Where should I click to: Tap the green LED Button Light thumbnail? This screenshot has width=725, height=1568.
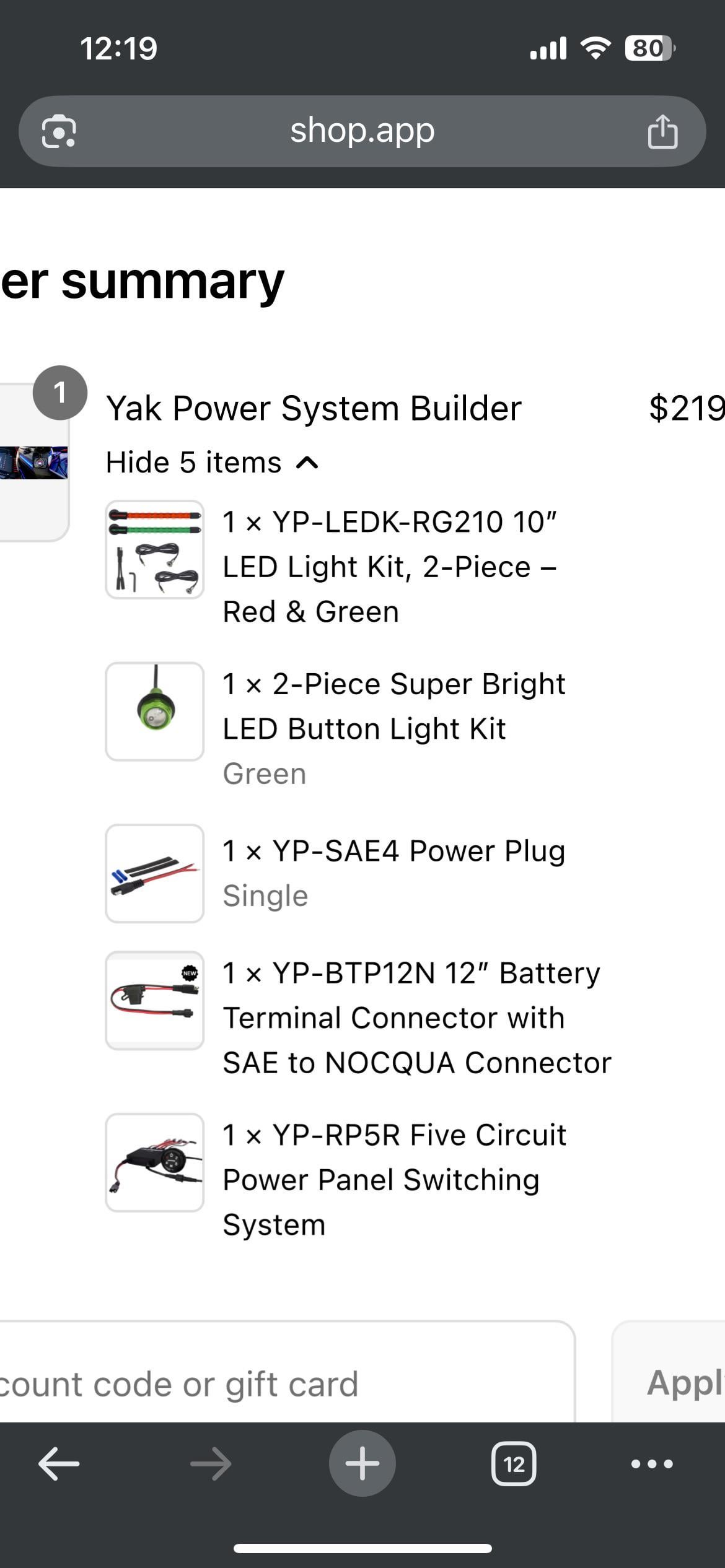(x=155, y=712)
